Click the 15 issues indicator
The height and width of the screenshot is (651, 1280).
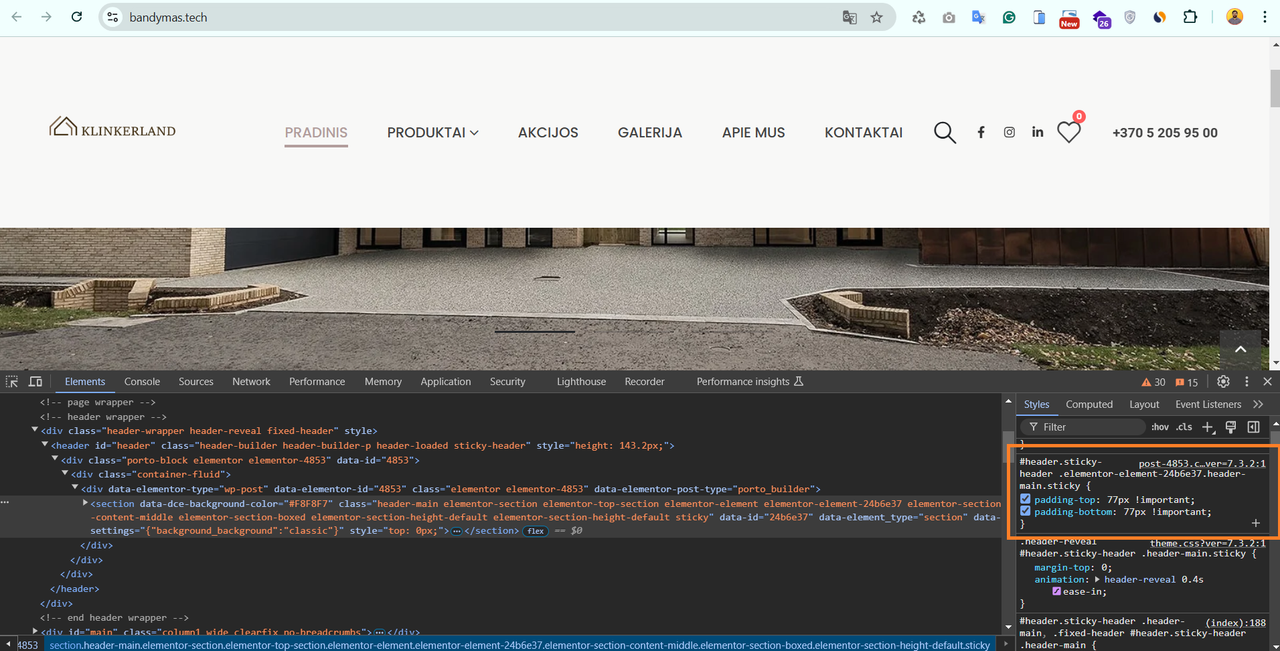1187,382
